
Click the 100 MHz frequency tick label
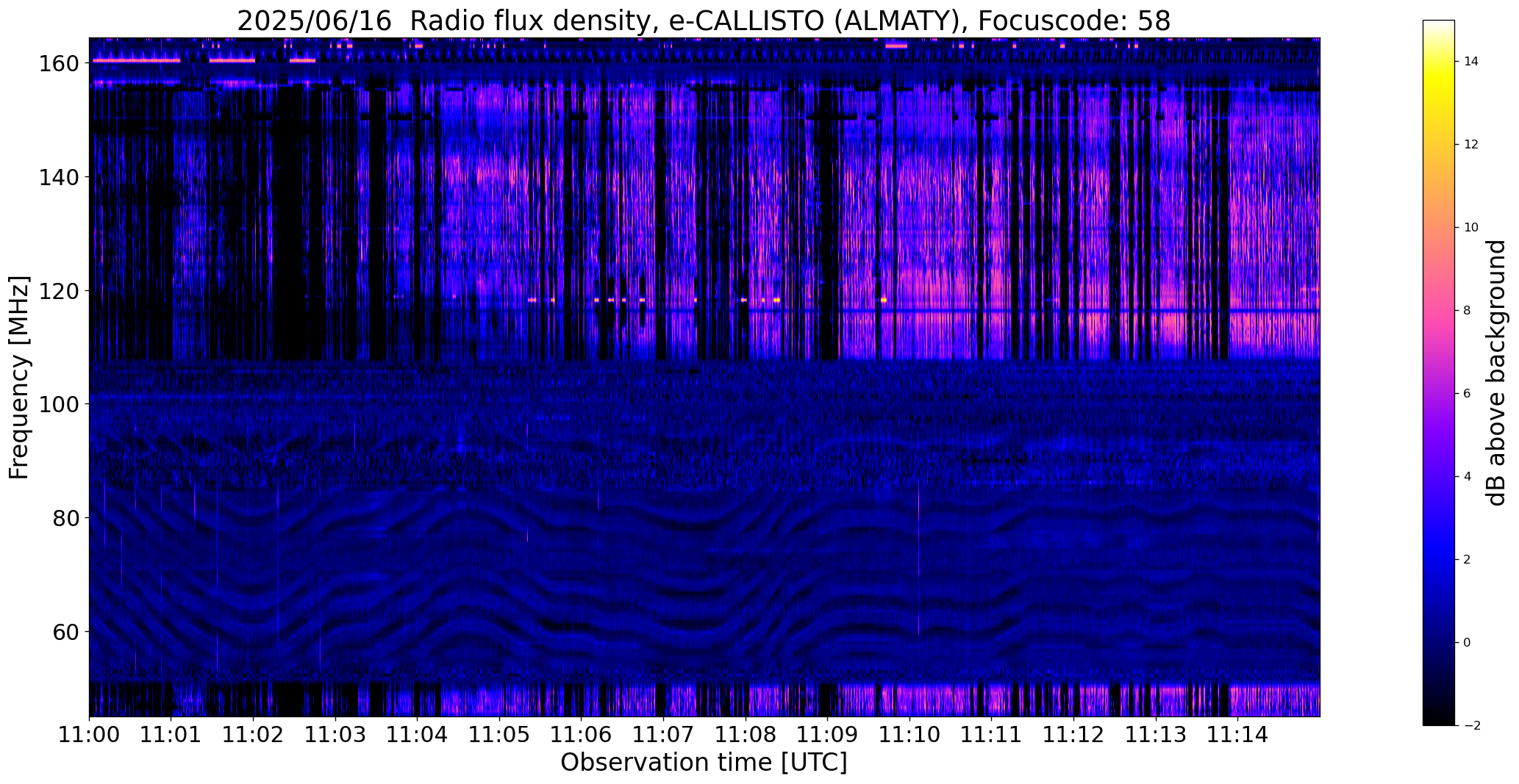pos(60,404)
